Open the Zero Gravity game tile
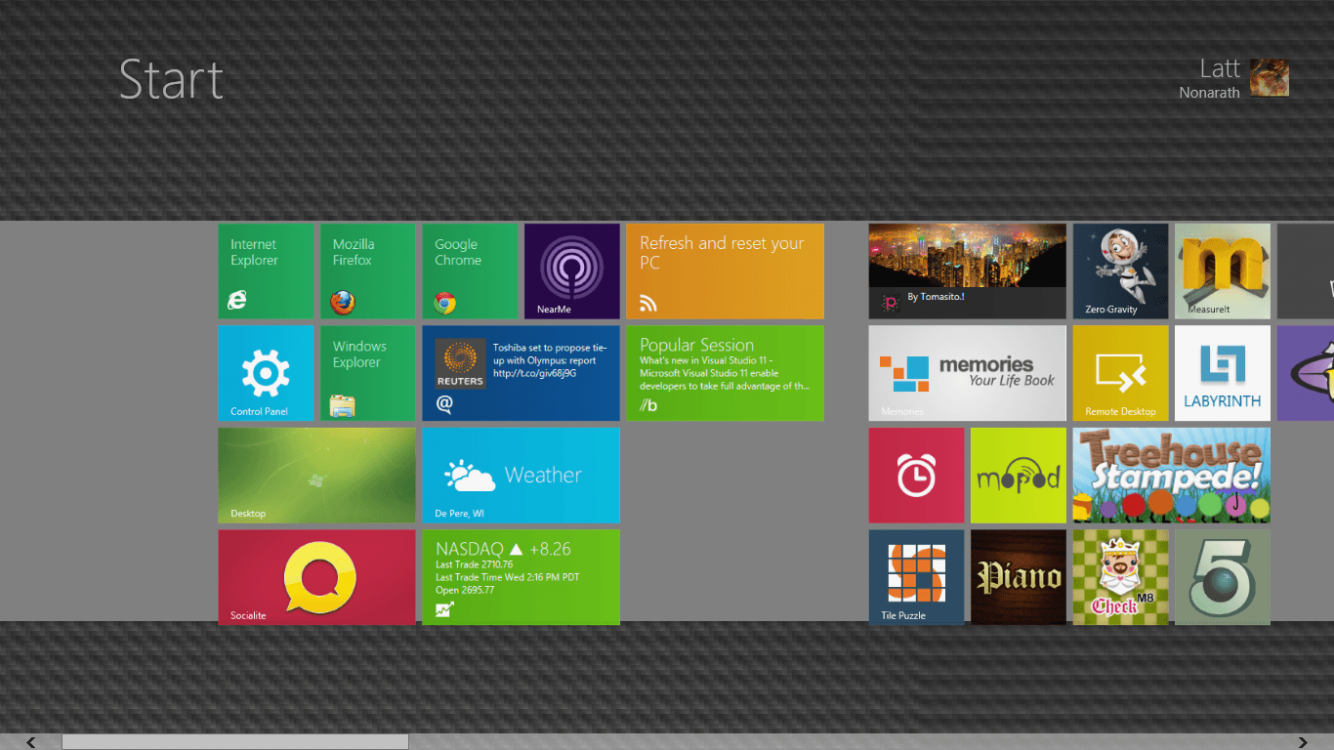This screenshot has height=750, width=1334. 1120,271
